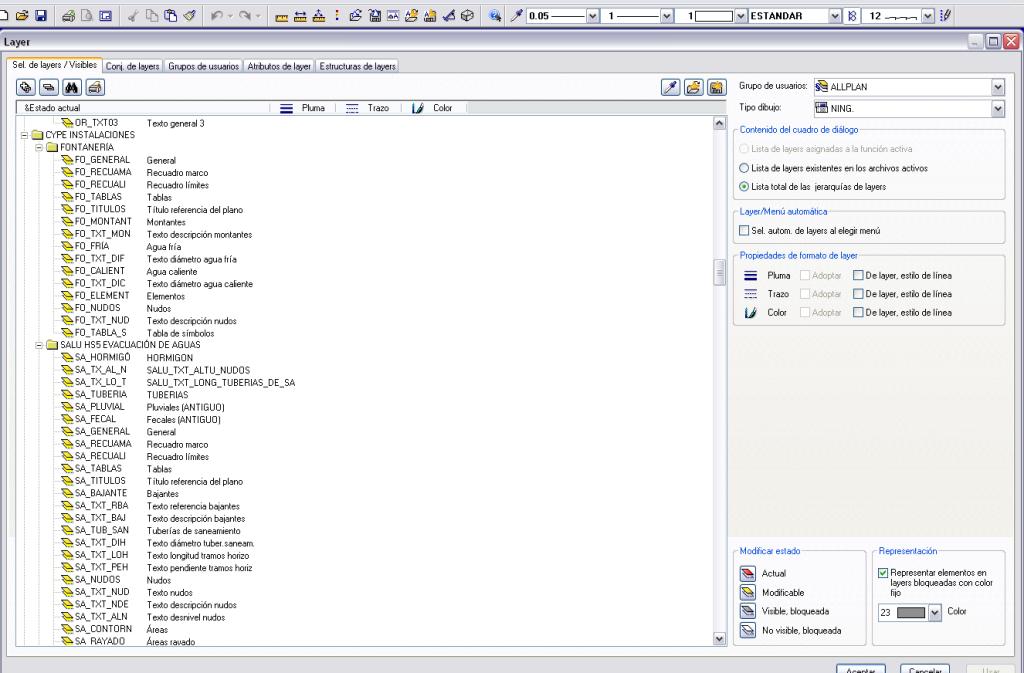Click the globe search toolbar icon
1024x673 pixels.
pyautogui.click(x=495, y=16)
